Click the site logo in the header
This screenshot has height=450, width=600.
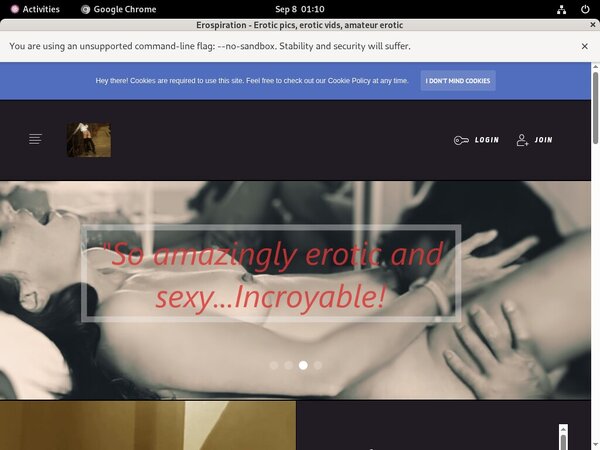point(88,140)
